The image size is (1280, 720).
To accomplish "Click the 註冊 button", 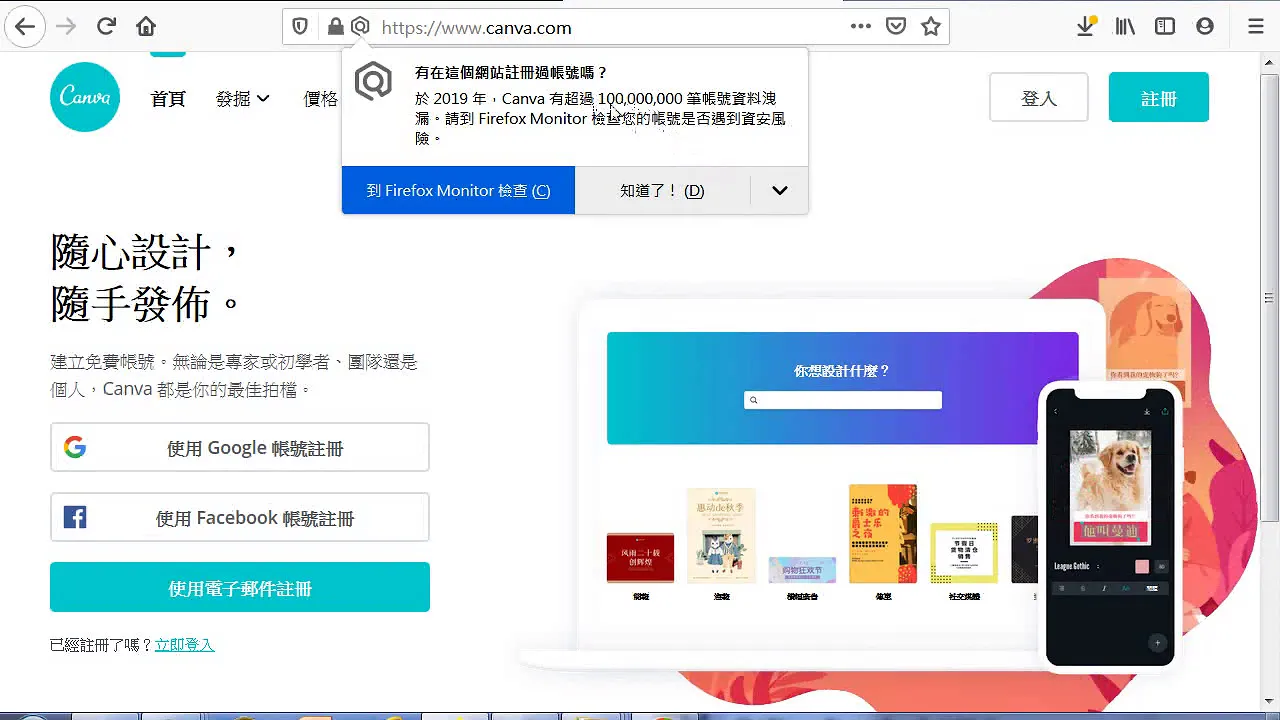I will [1159, 97].
